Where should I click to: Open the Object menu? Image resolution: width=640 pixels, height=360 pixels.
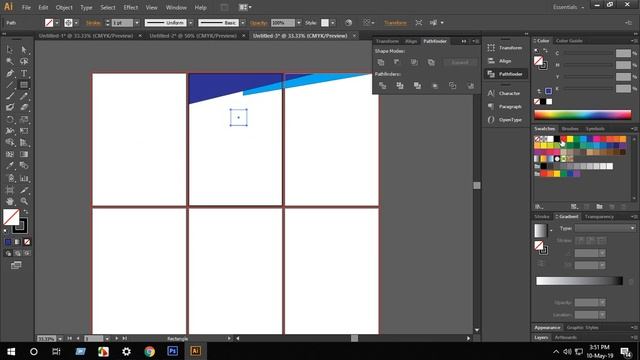[x=64, y=7]
